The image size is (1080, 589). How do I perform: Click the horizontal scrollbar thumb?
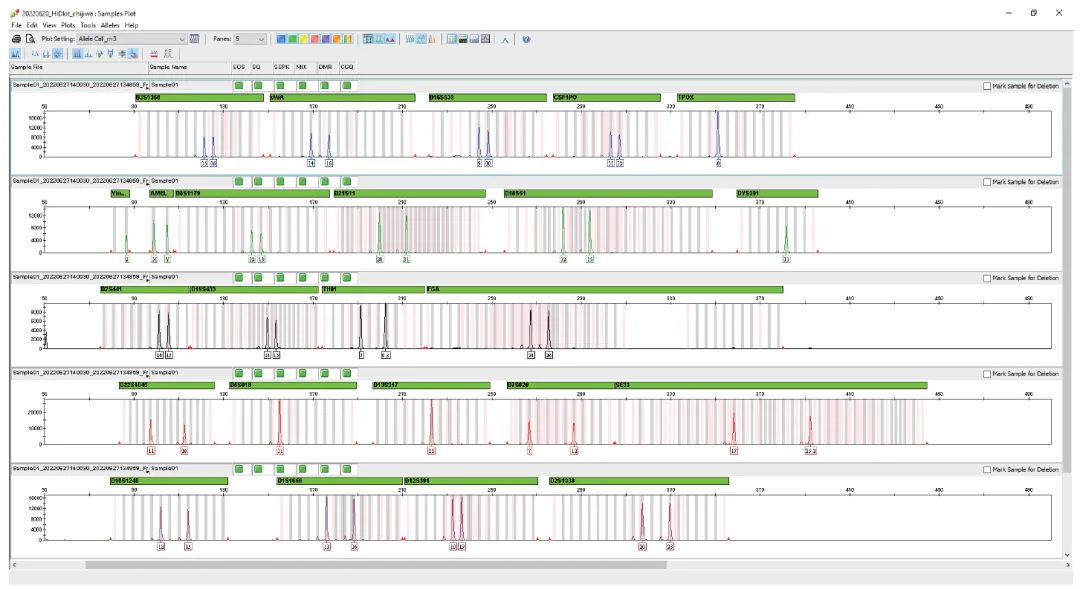coord(376,565)
